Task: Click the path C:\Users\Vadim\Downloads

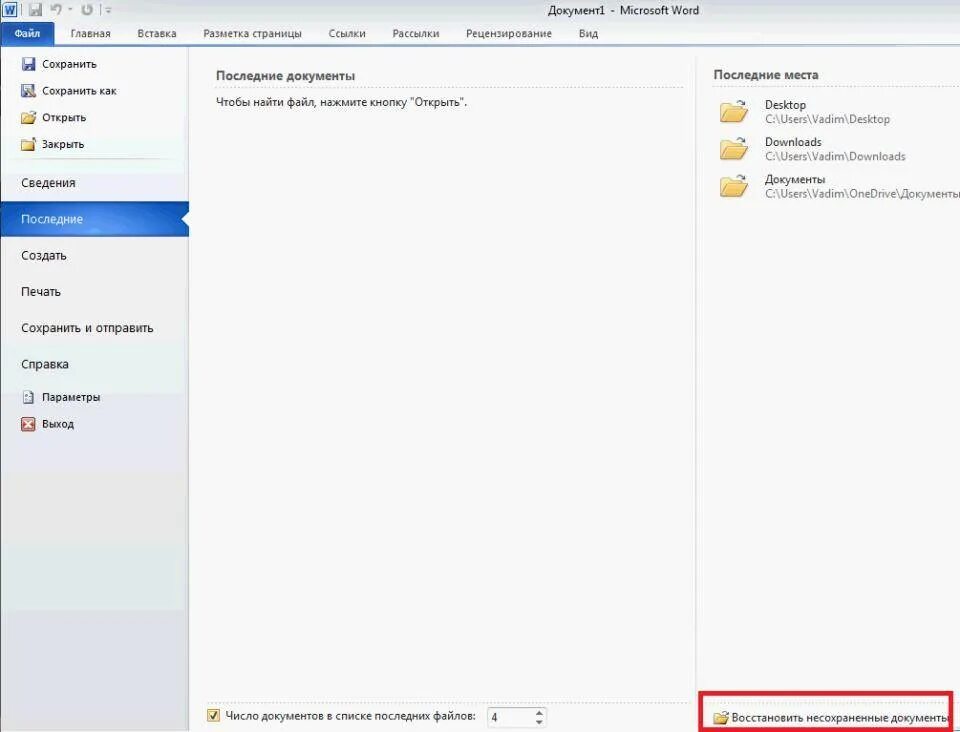Action: click(835, 157)
